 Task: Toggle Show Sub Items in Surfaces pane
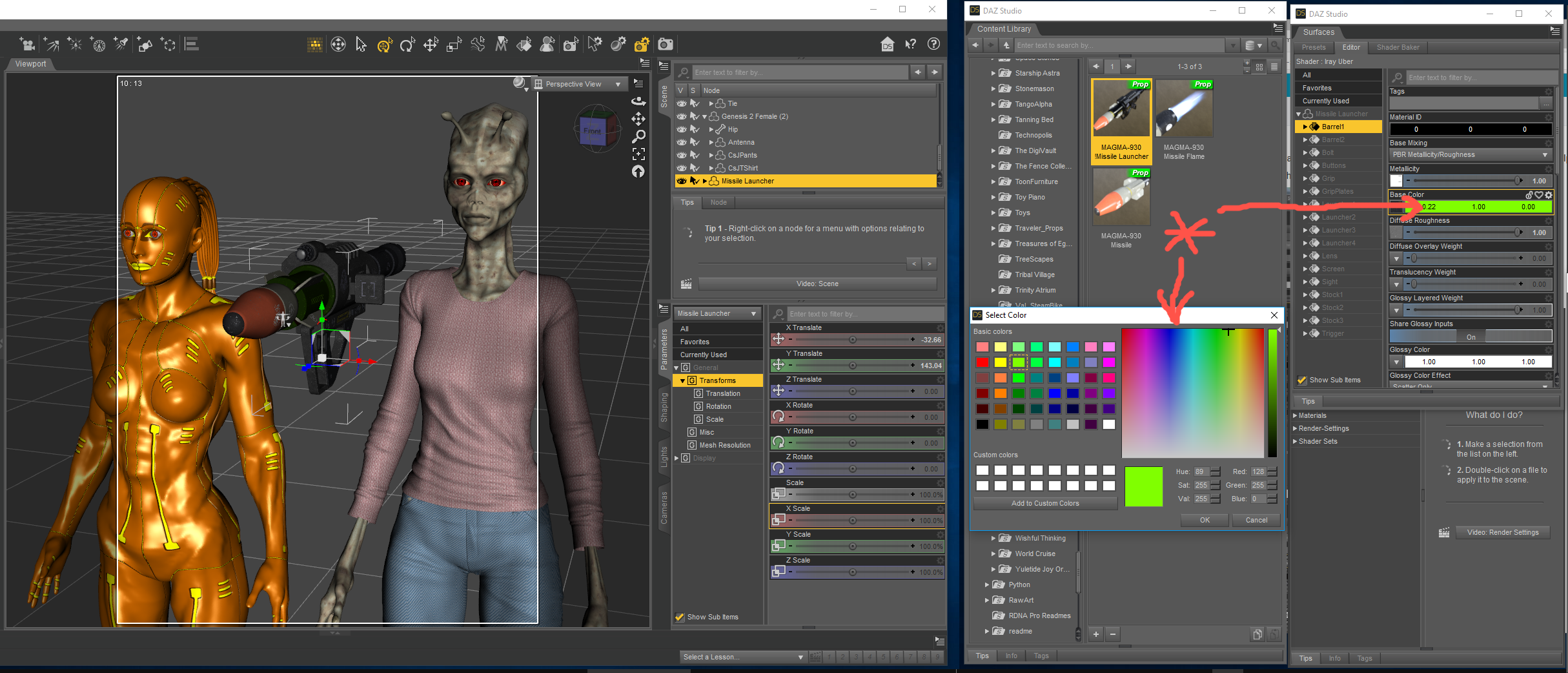[x=1302, y=380]
